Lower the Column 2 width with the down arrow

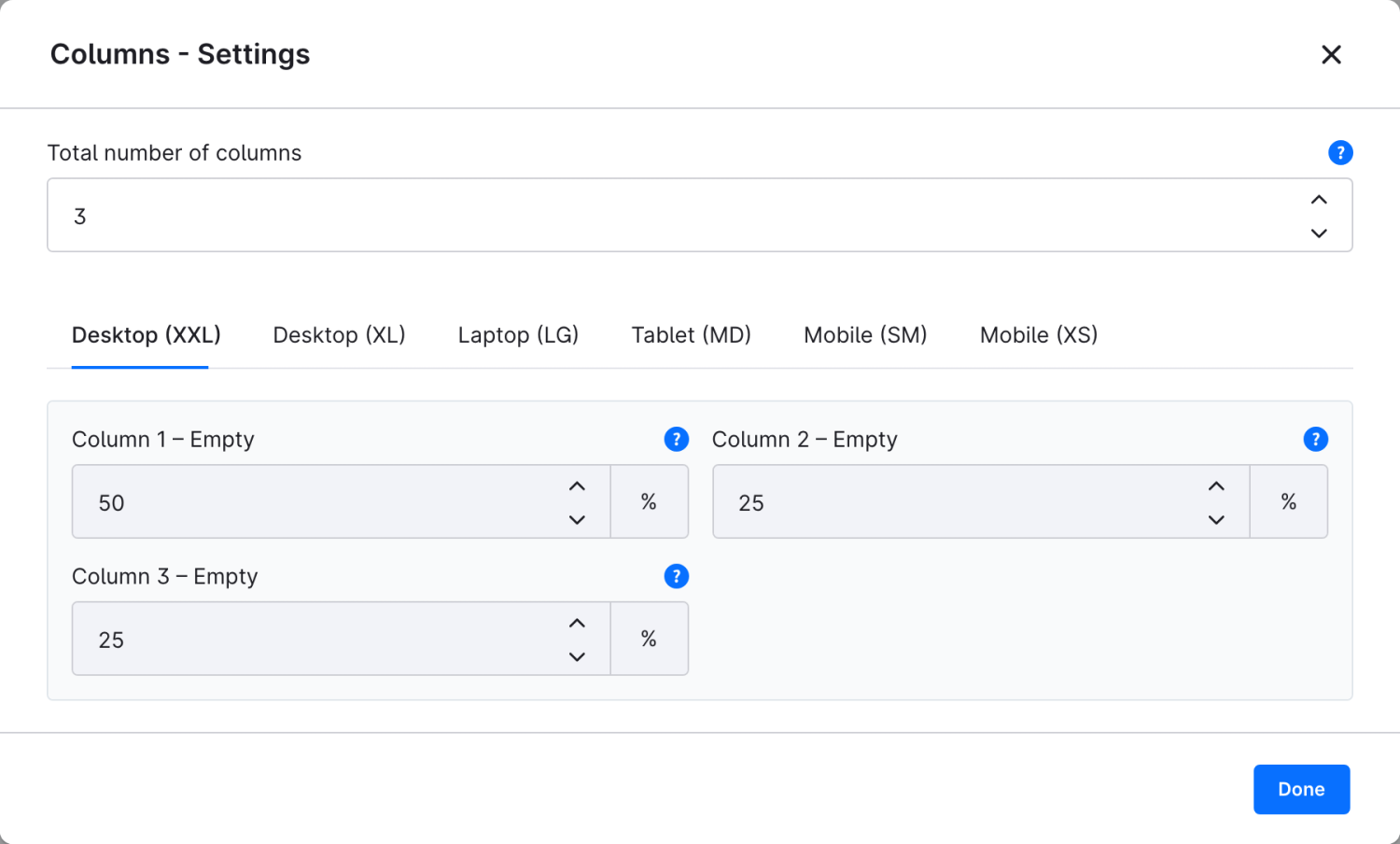1216,519
